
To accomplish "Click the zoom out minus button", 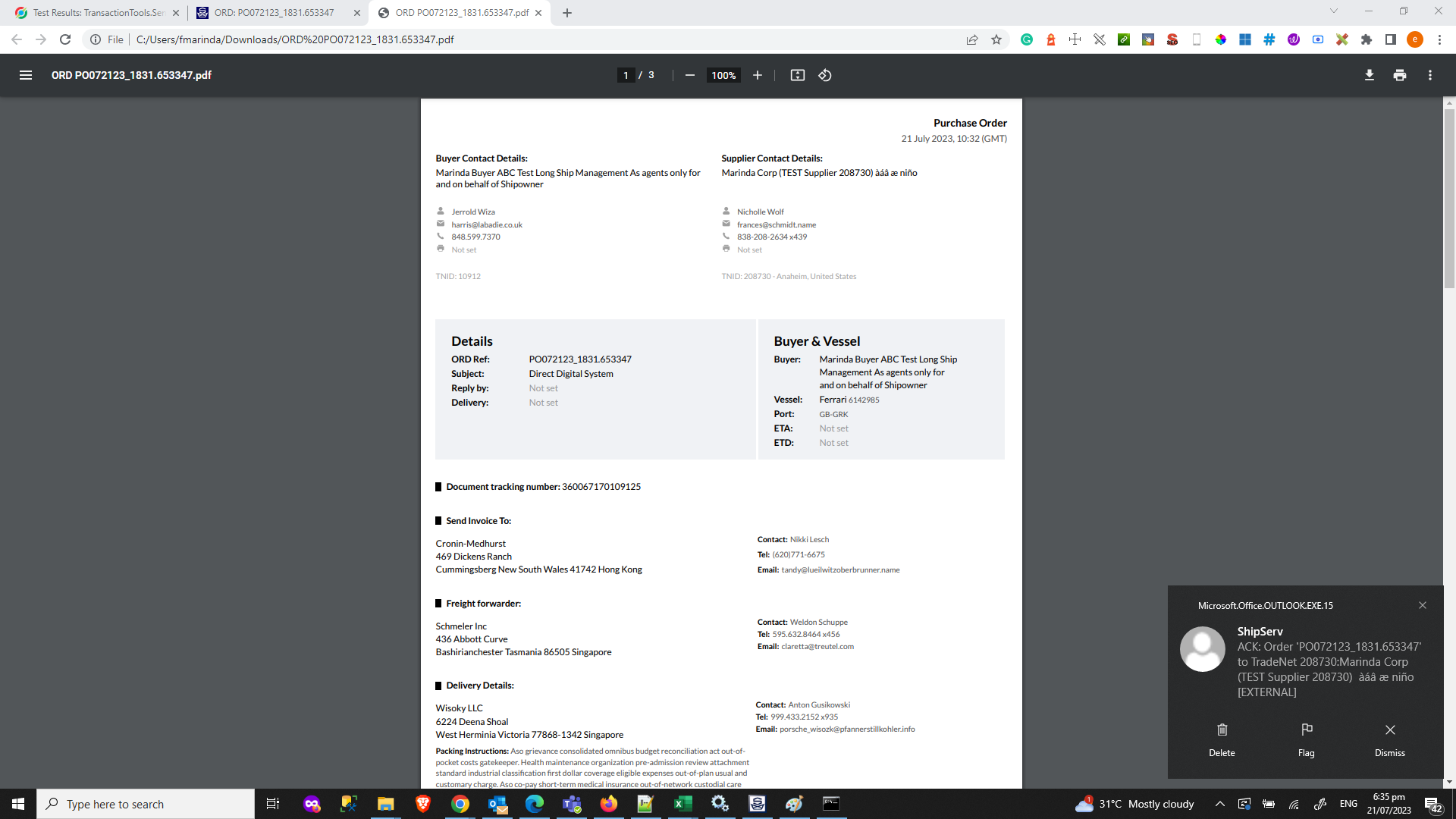I will [x=689, y=75].
